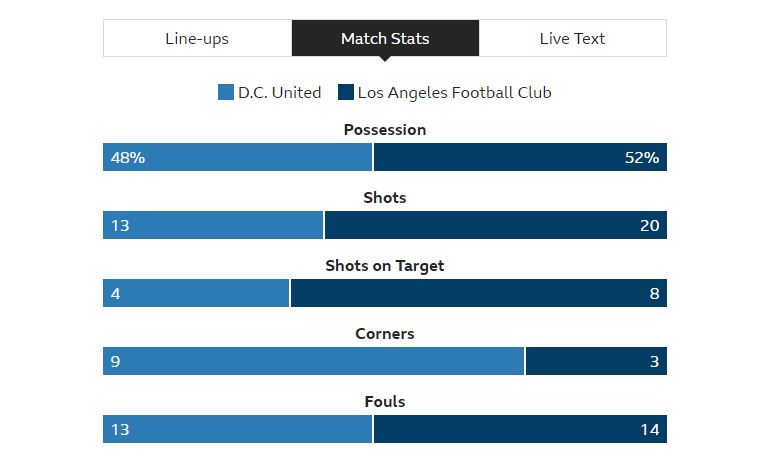Viewport: 762px width, 463px height.
Task: Click the Los Angeles Football Club legend swatch
Action: (x=346, y=92)
